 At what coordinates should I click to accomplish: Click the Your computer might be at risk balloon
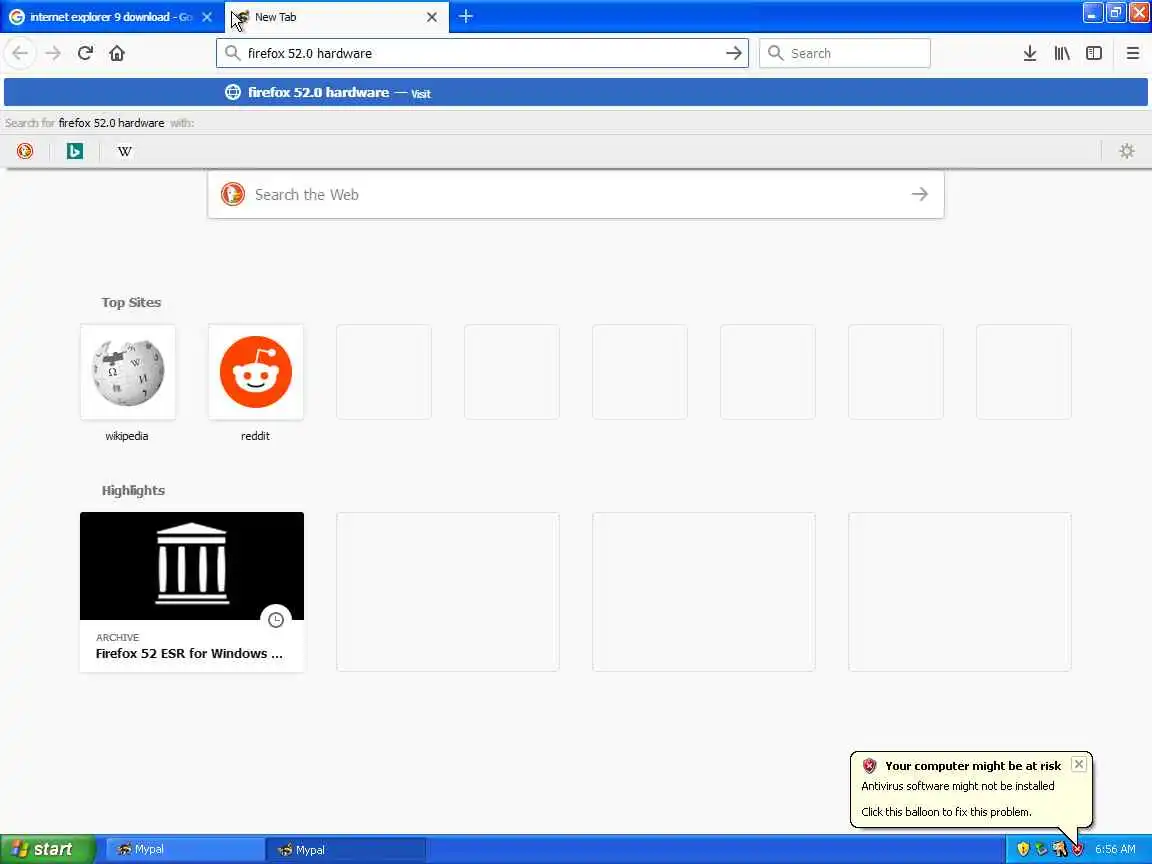point(971,789)
